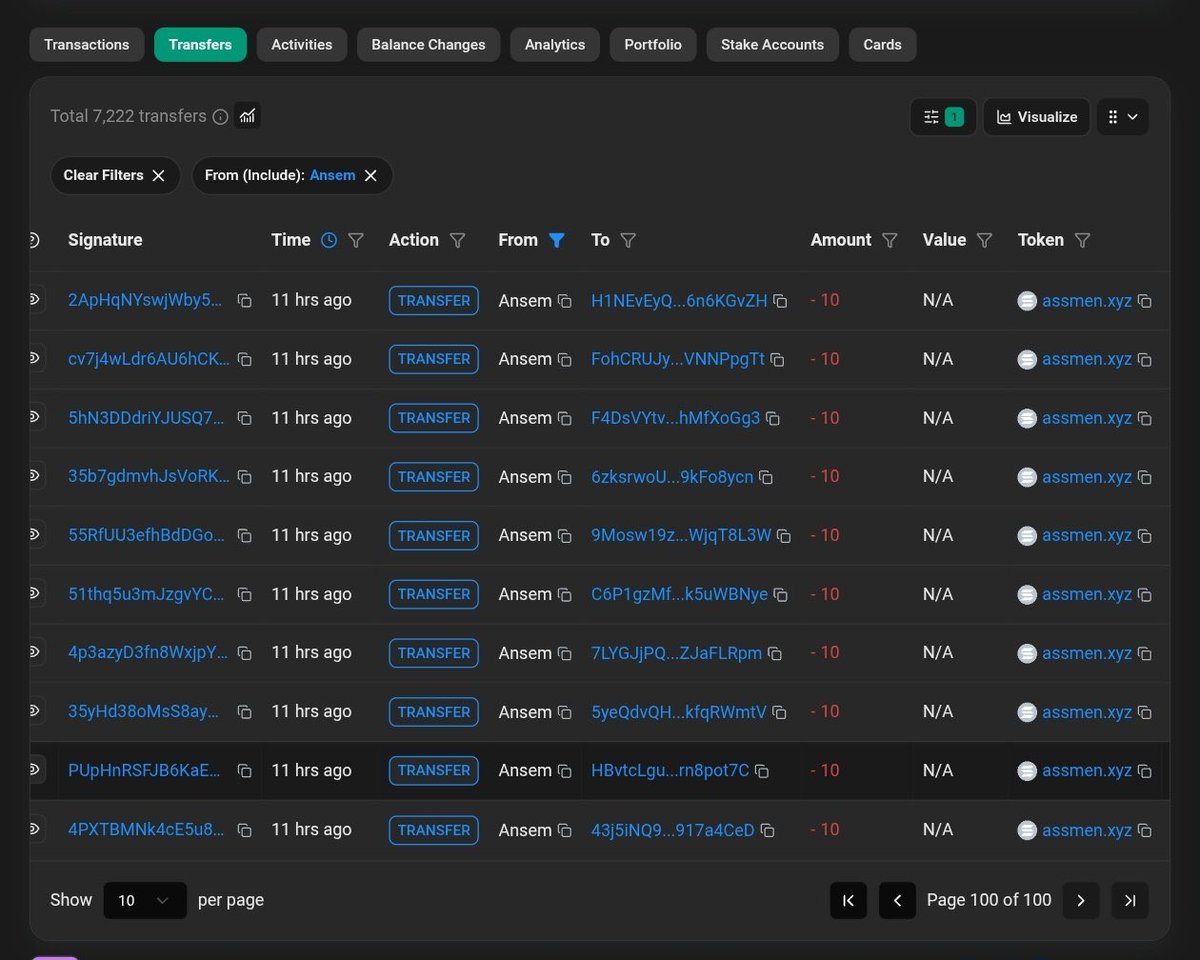This screenshot has height=960, width=1200.
Task: Go to the Balance Changes tab
Action: click(x=428, y=45)
